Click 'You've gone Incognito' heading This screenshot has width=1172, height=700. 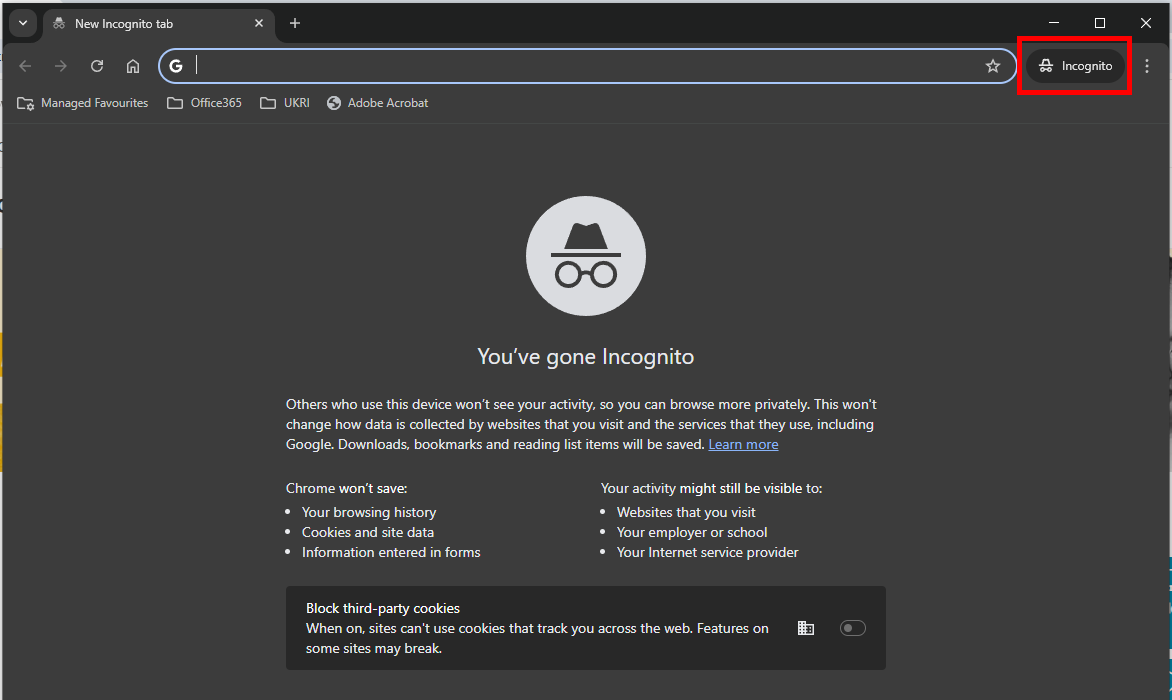coord(586,357)
